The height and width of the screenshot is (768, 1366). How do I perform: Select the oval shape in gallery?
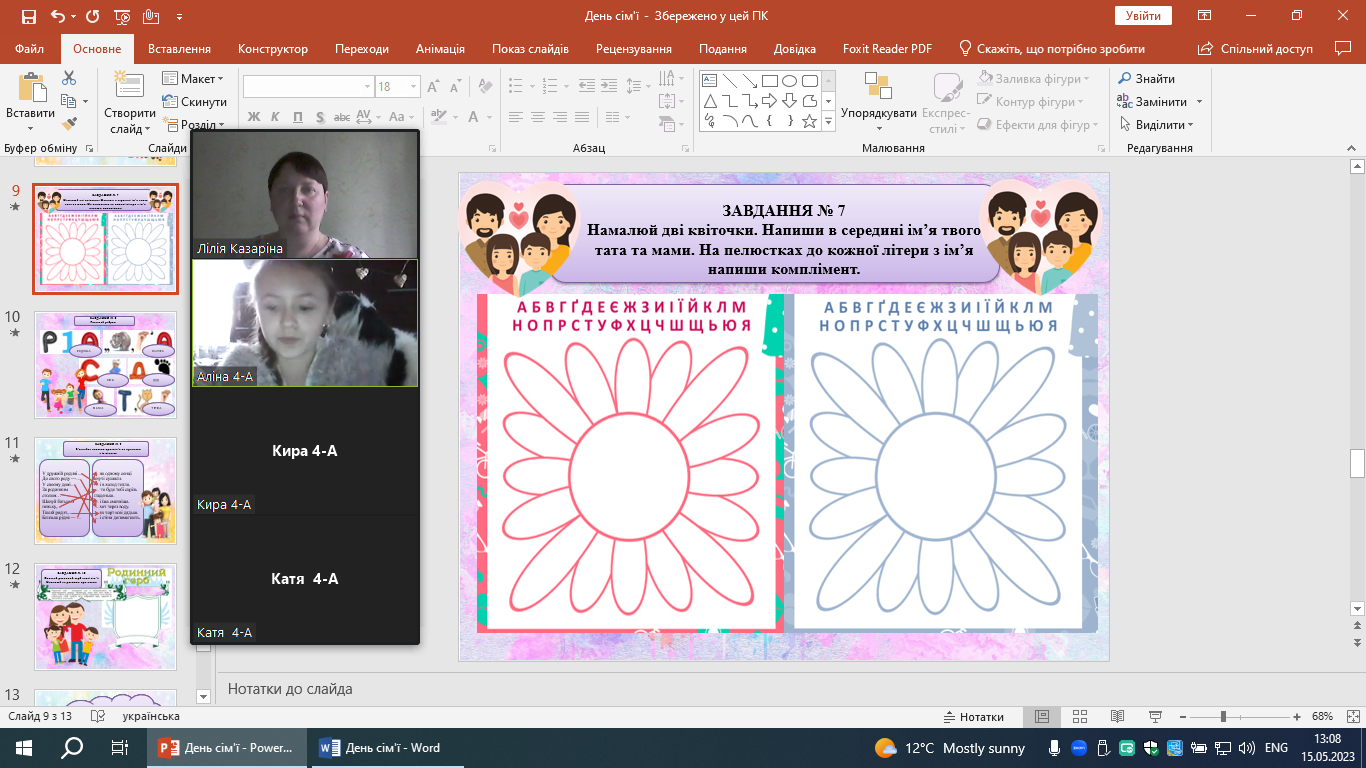point(789,81)
